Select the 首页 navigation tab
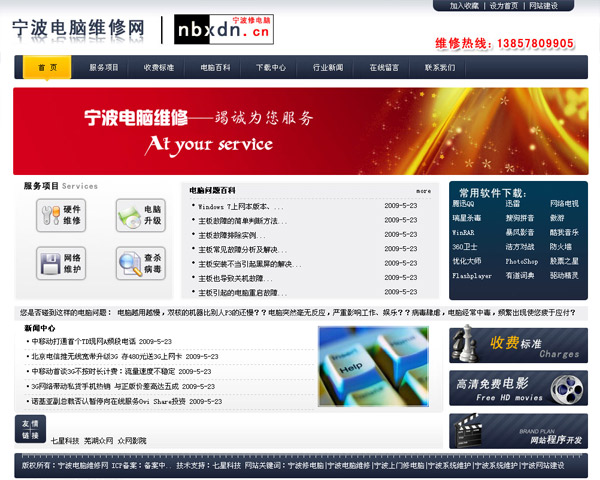This screenshot has width=600, height=480. 47,68
